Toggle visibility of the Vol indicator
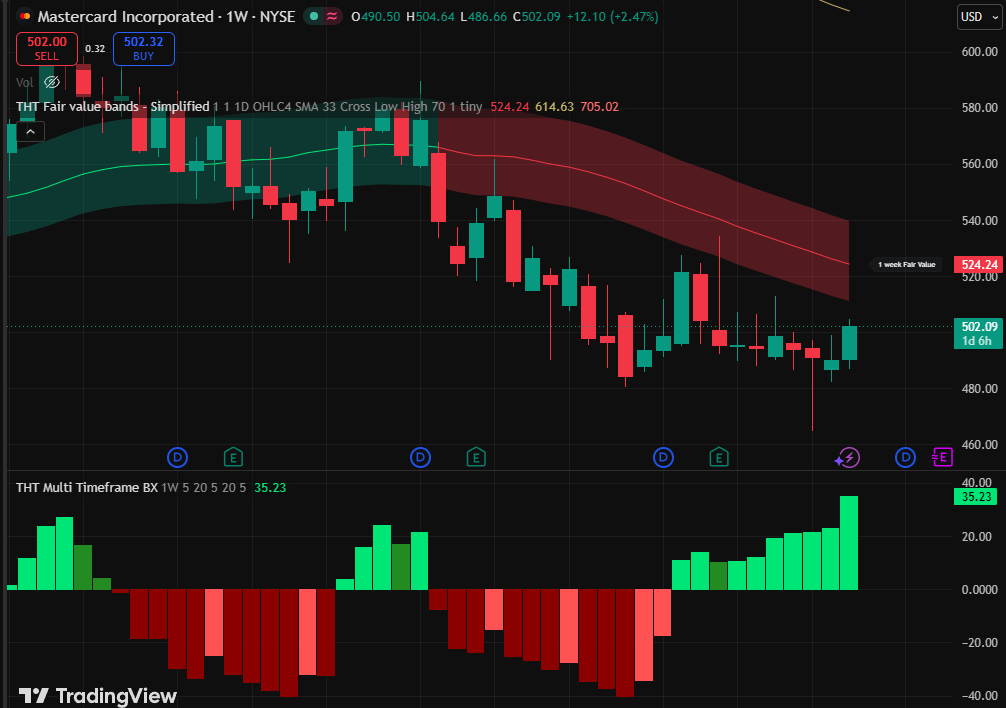Screen dimensions: 1006x708 (52, 82)
